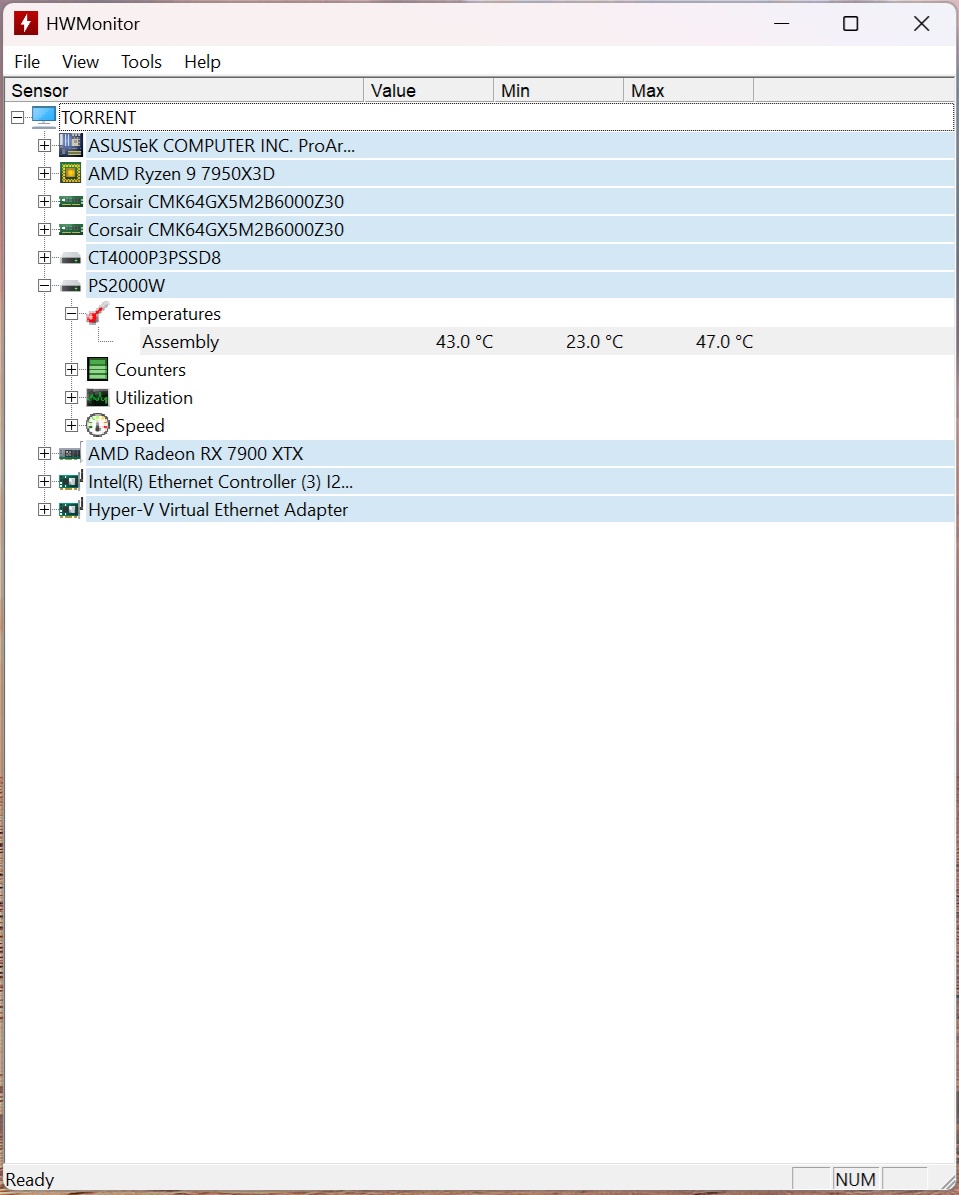Expand the AMD Ryzen 9 7950X3D node
959x1195 pixels.
44,174
